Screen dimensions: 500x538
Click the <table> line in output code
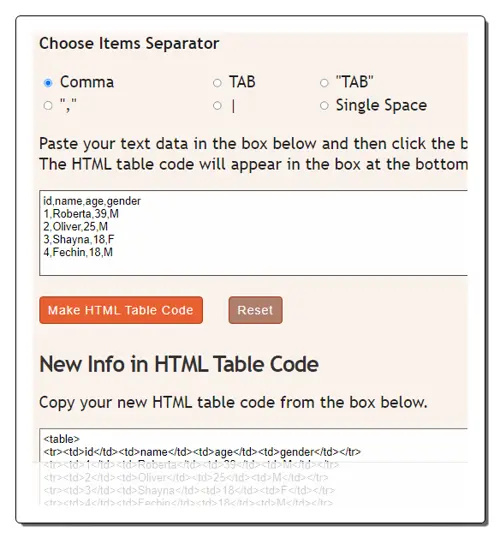(61, 439)
